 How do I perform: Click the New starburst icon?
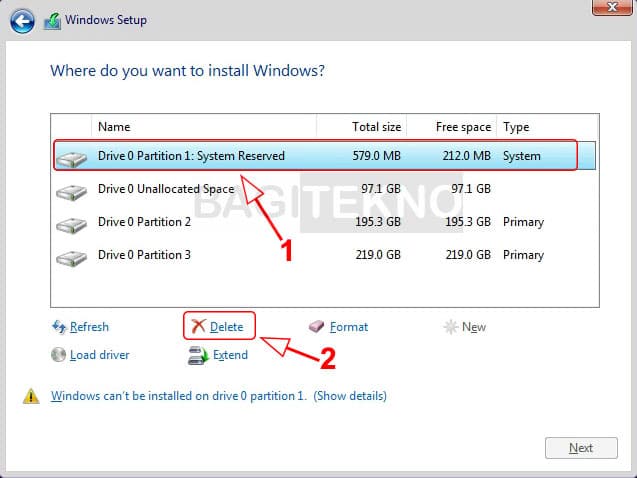[x=451, y=327]
